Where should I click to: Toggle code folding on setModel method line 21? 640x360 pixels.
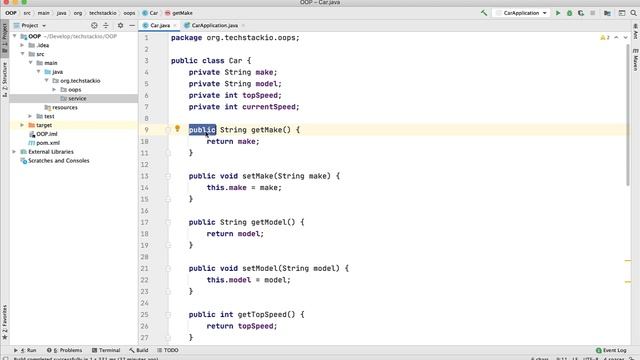point(168,268)
